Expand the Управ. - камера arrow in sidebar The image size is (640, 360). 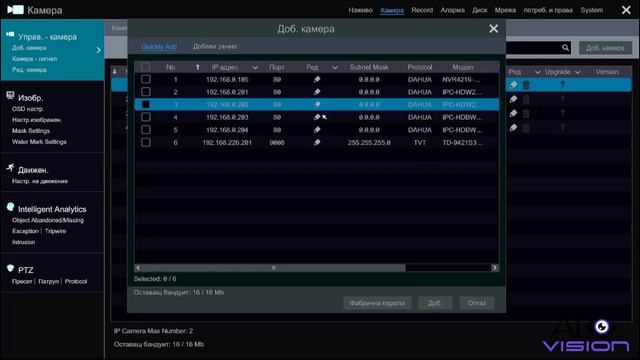[98, 50]
